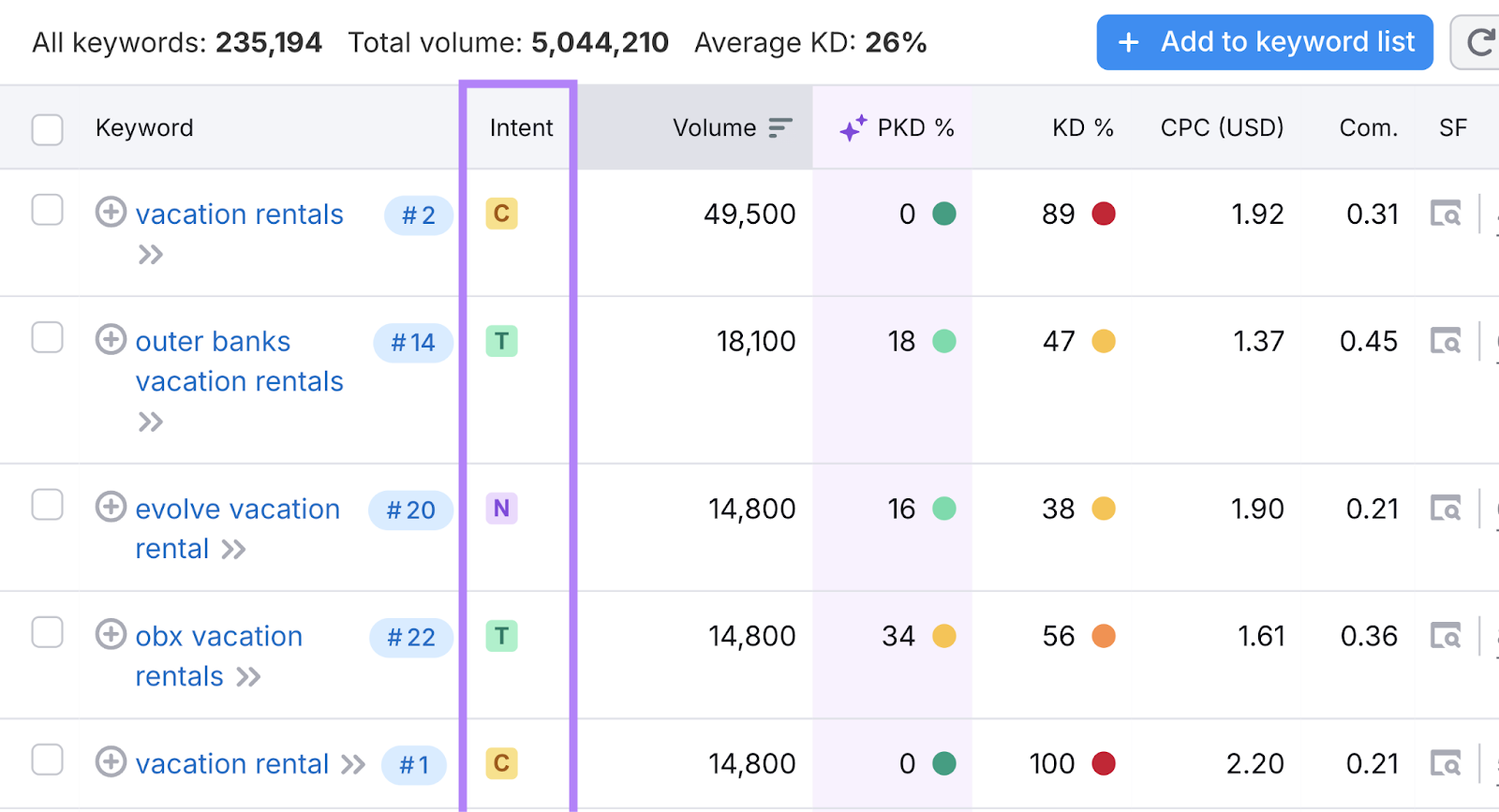Image resolution: width=1499 pixels, height=812 pixels.
Task: Open SERP features icon for vacation rentals row
Action: point(1446,214)
